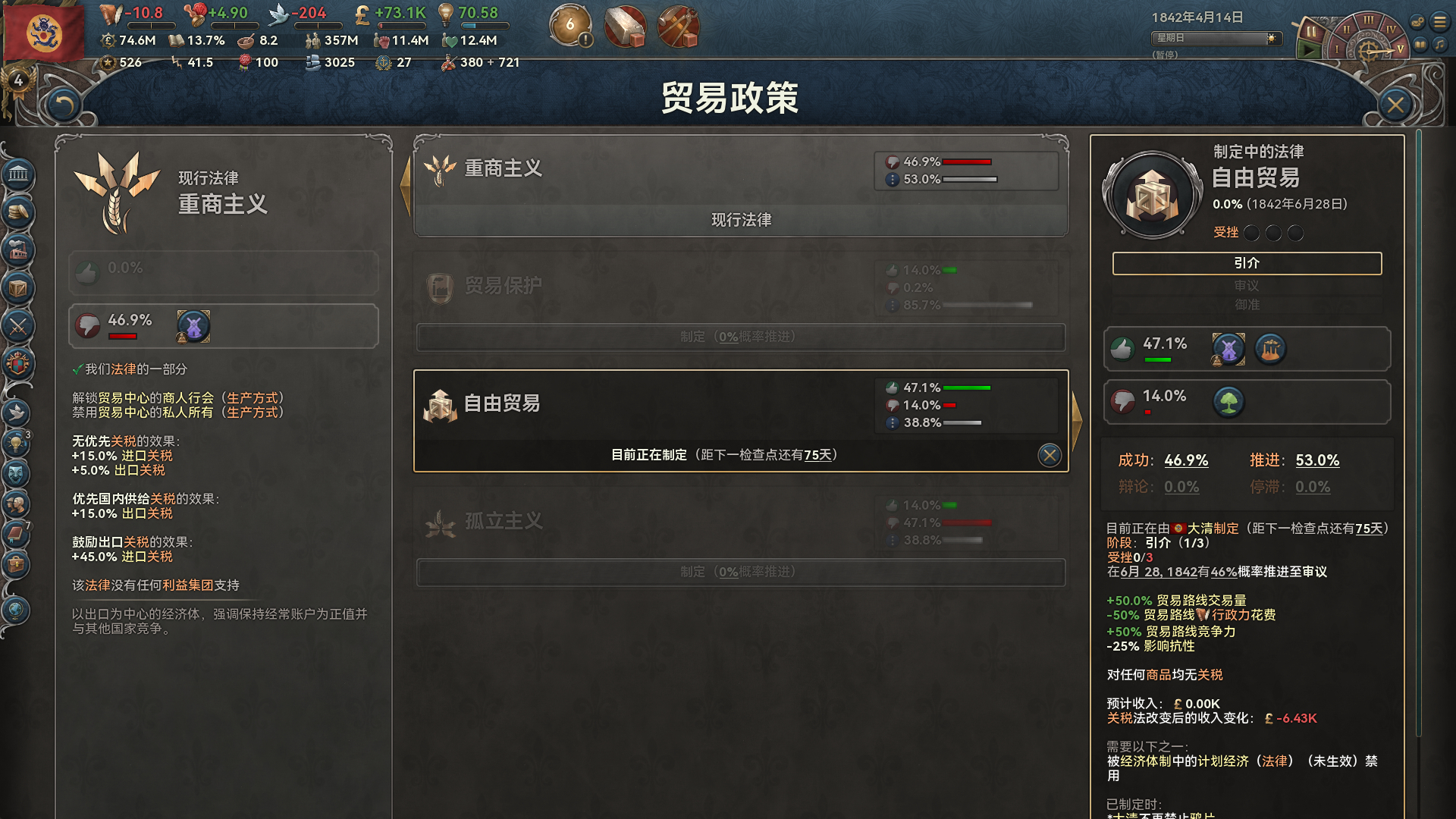Open the globe map icon in sidebar

(16, 610)
